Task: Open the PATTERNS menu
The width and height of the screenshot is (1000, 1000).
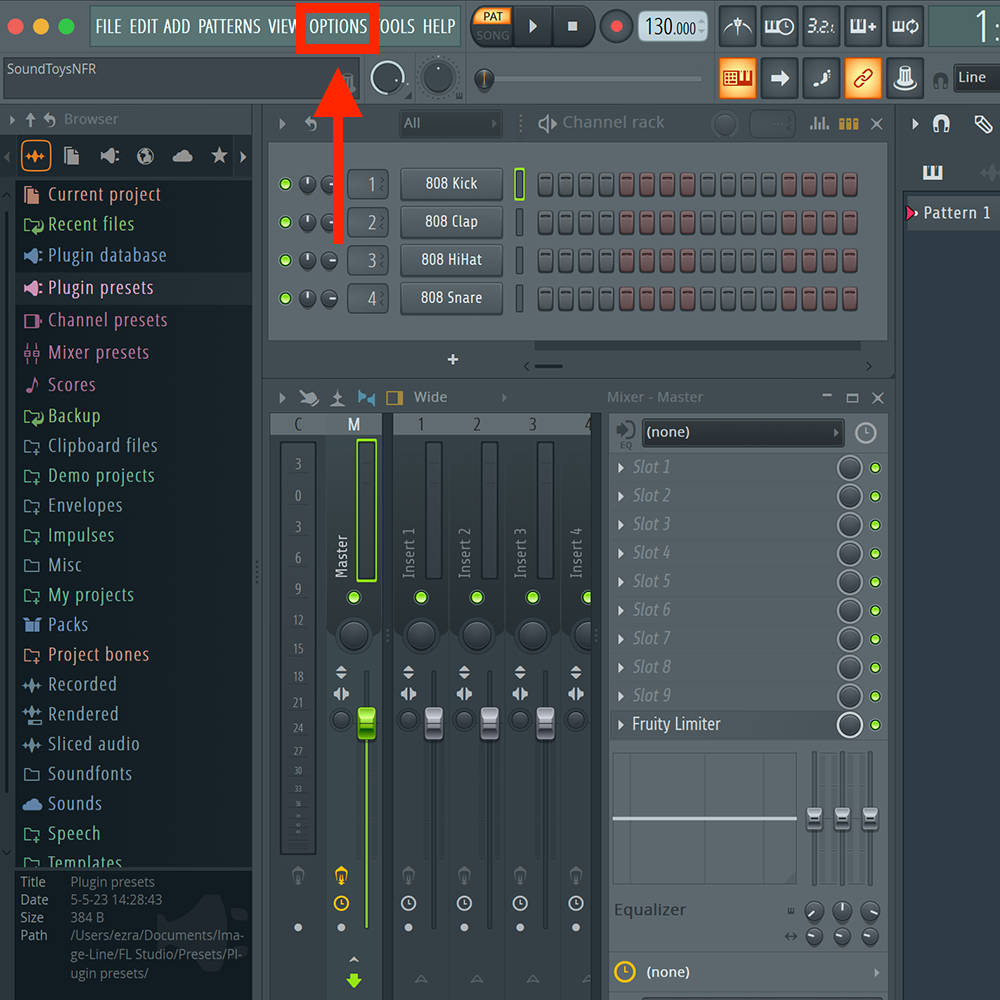Action: click(x=229, y=27)
